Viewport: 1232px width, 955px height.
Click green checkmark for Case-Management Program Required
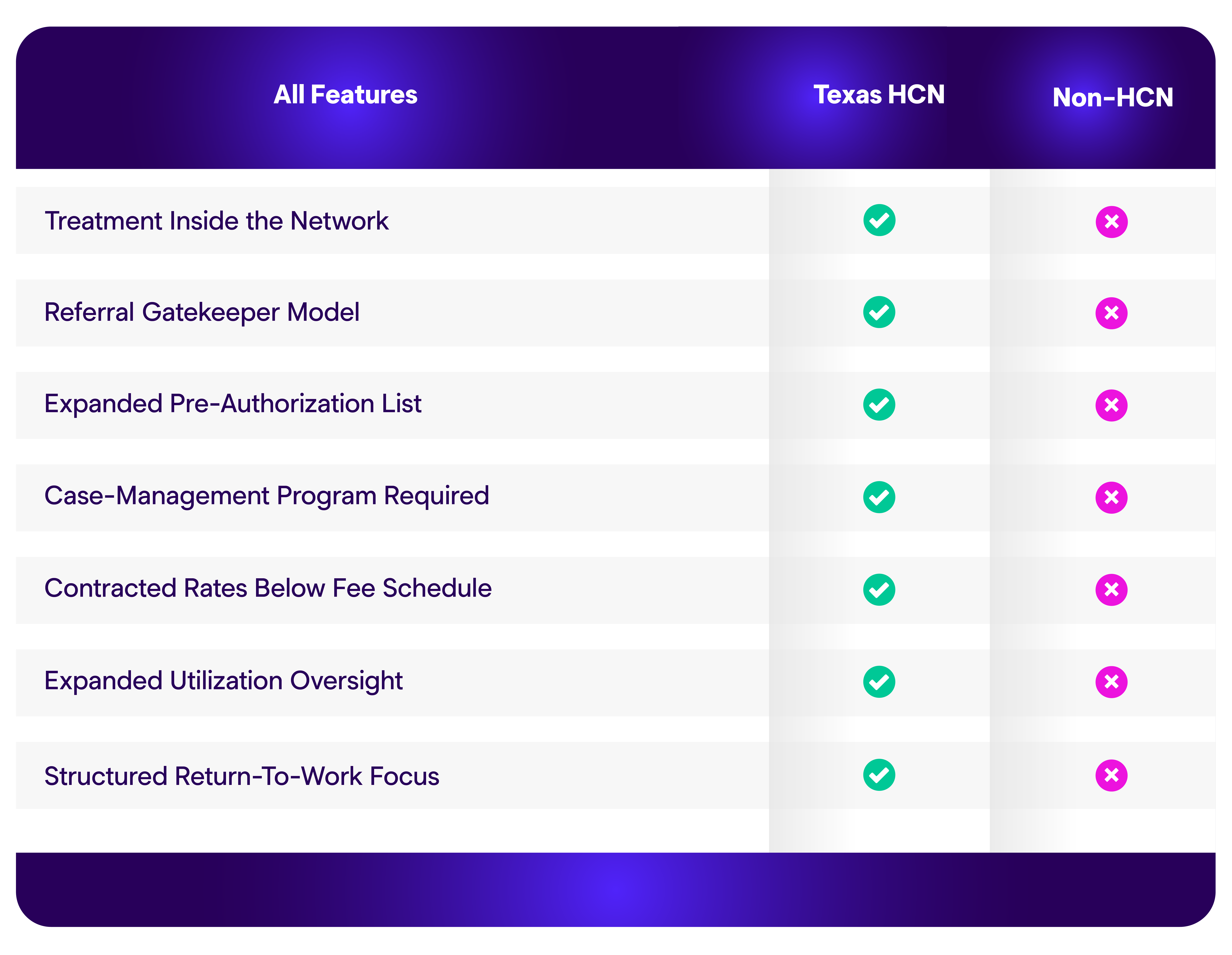pos(879,497)
